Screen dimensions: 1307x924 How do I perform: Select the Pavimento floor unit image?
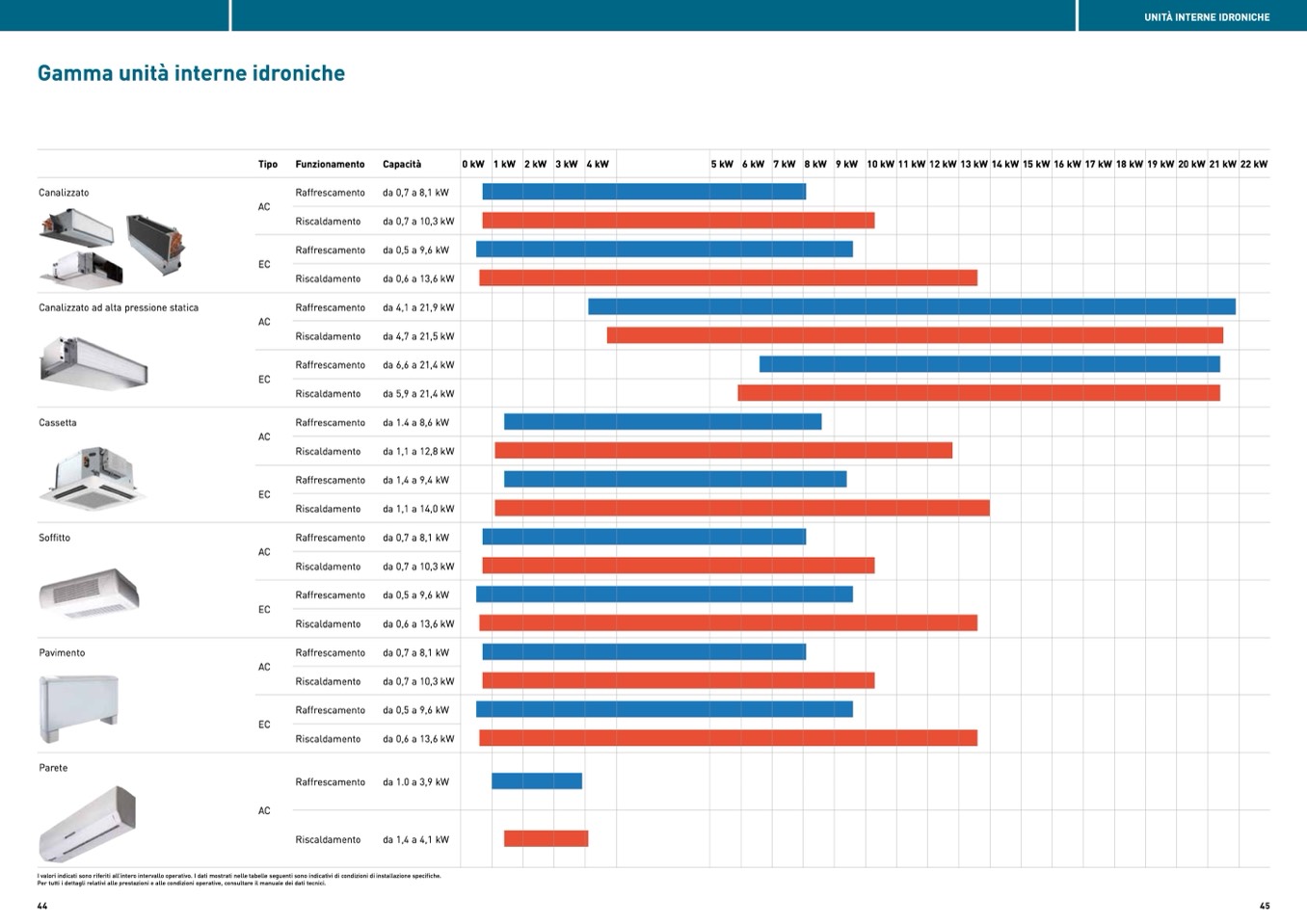79,708
